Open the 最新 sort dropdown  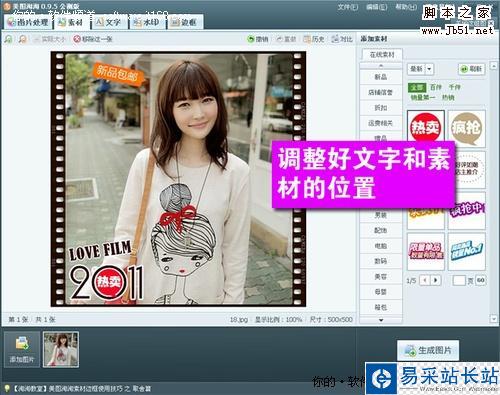pos(420,69)
